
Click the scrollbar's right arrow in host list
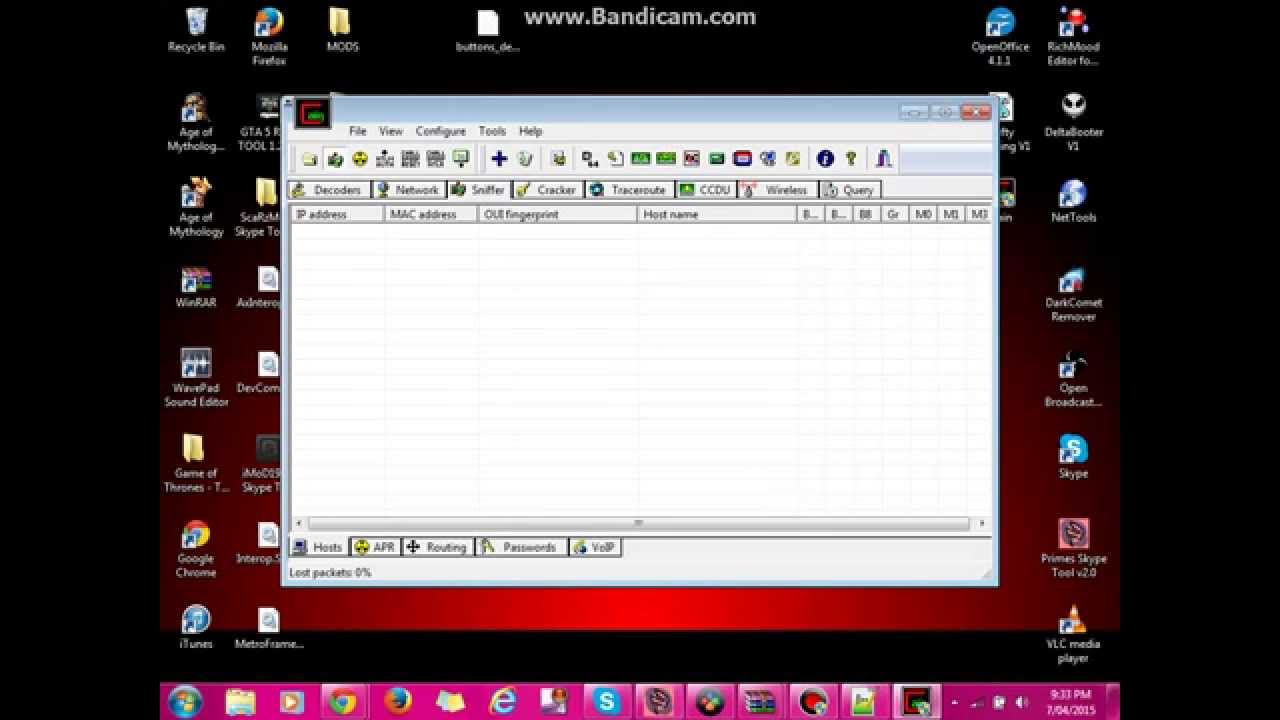[982, 523]
